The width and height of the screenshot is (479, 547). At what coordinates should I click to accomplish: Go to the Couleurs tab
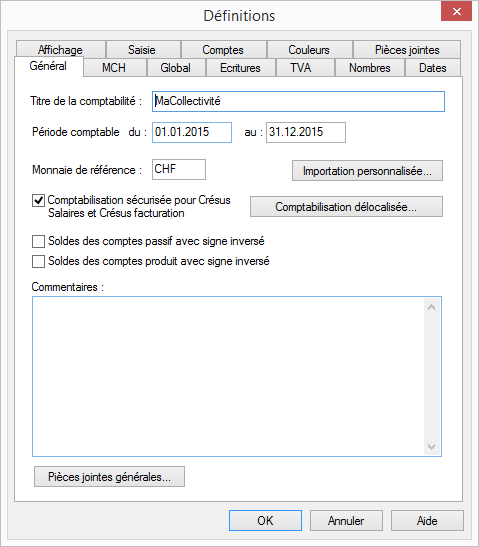click(309, 50)
